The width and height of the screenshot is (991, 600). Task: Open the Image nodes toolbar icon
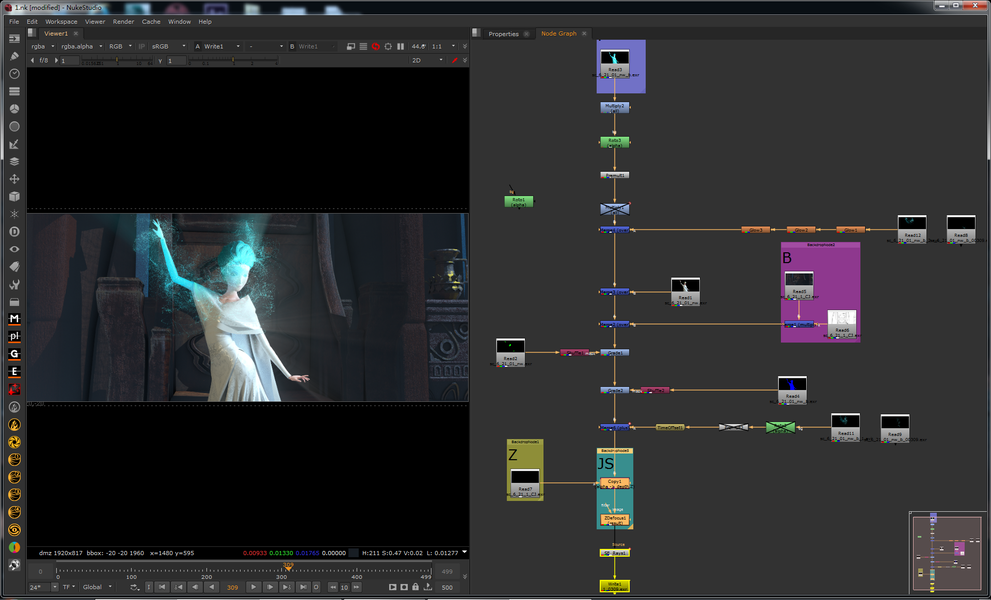[x=14, y=38]
